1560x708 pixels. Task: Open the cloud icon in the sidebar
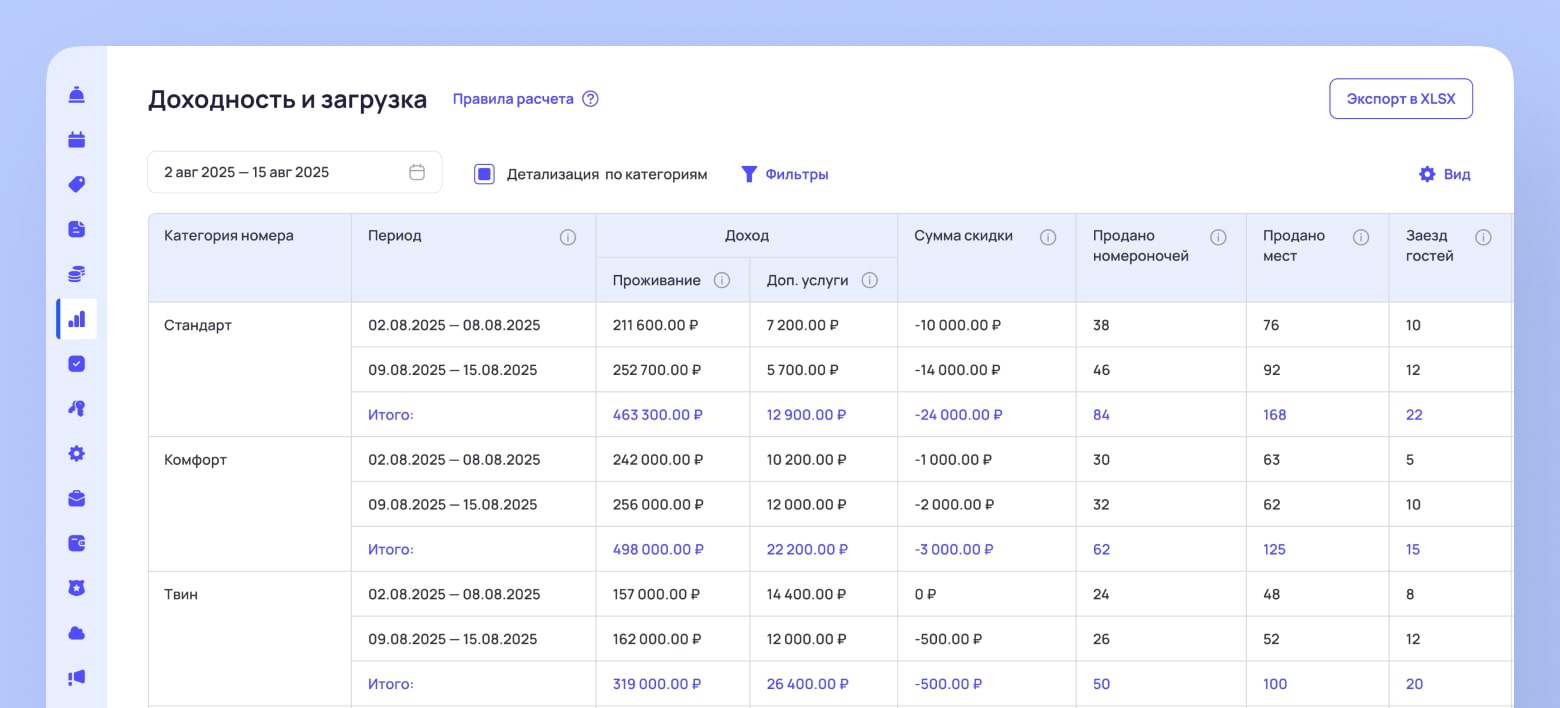coord(76,633)
